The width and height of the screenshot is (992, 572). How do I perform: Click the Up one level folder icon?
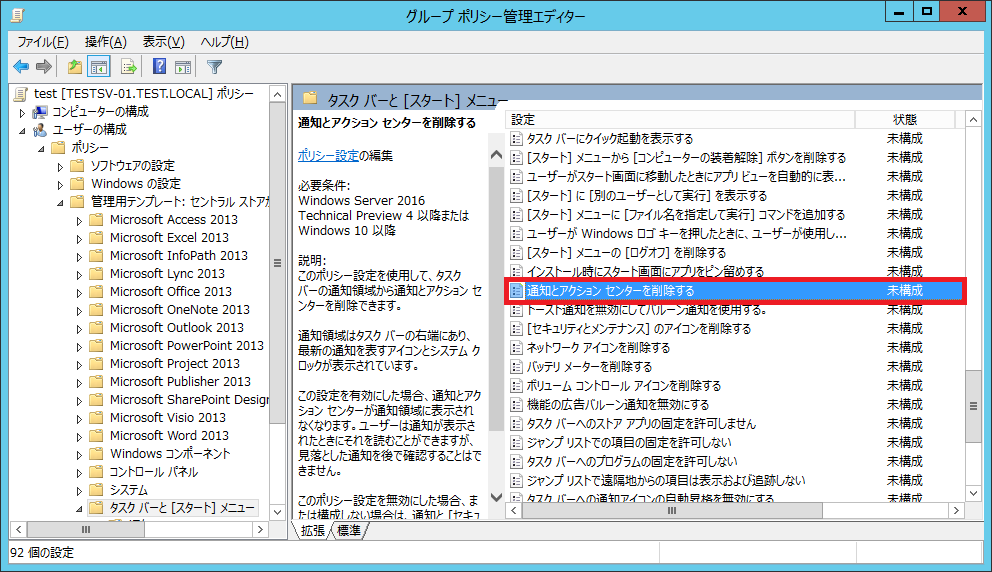point(75,66)
